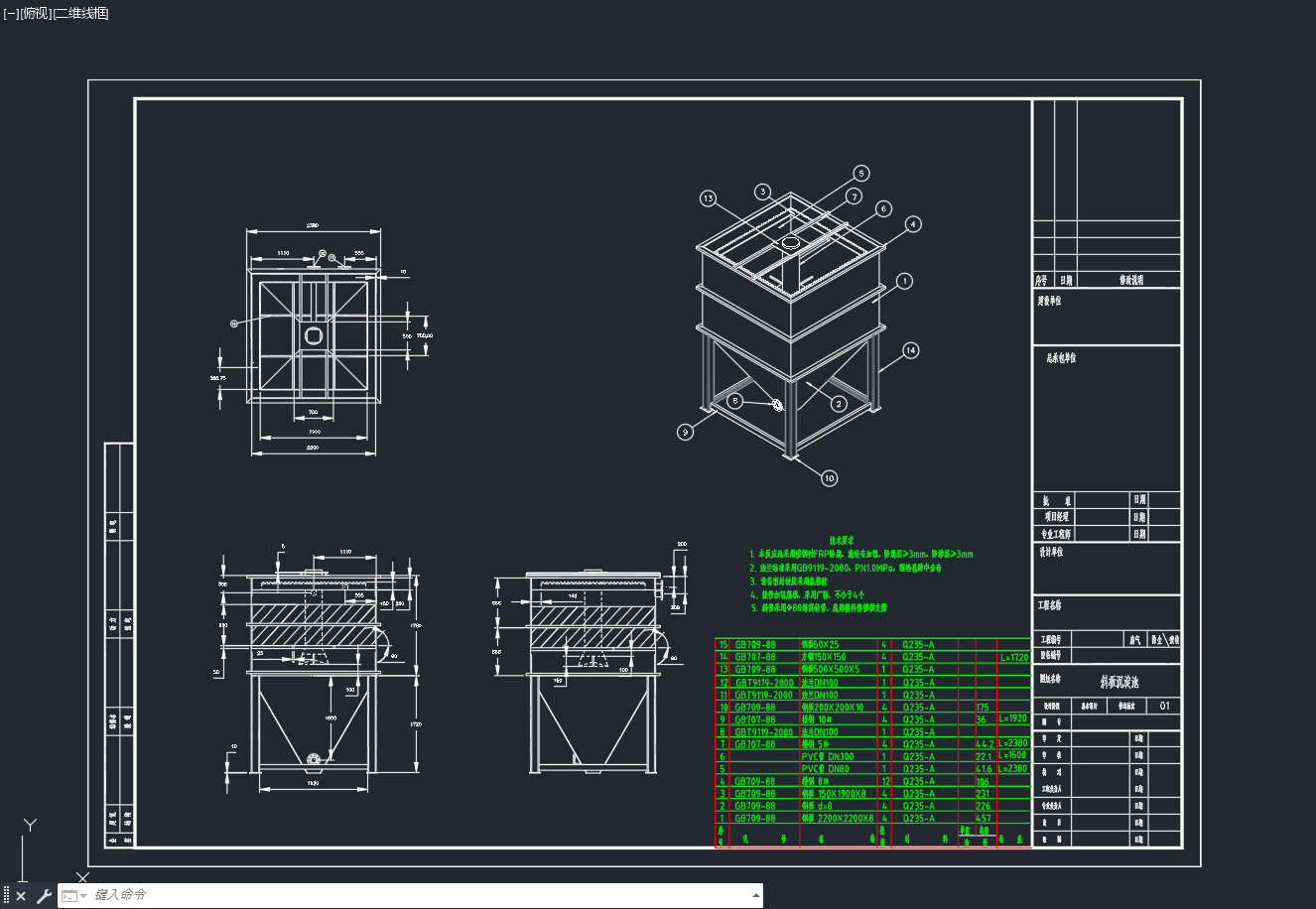
Task: Click the L=1500 remark cell
Action: click(x=1013, y=755)
